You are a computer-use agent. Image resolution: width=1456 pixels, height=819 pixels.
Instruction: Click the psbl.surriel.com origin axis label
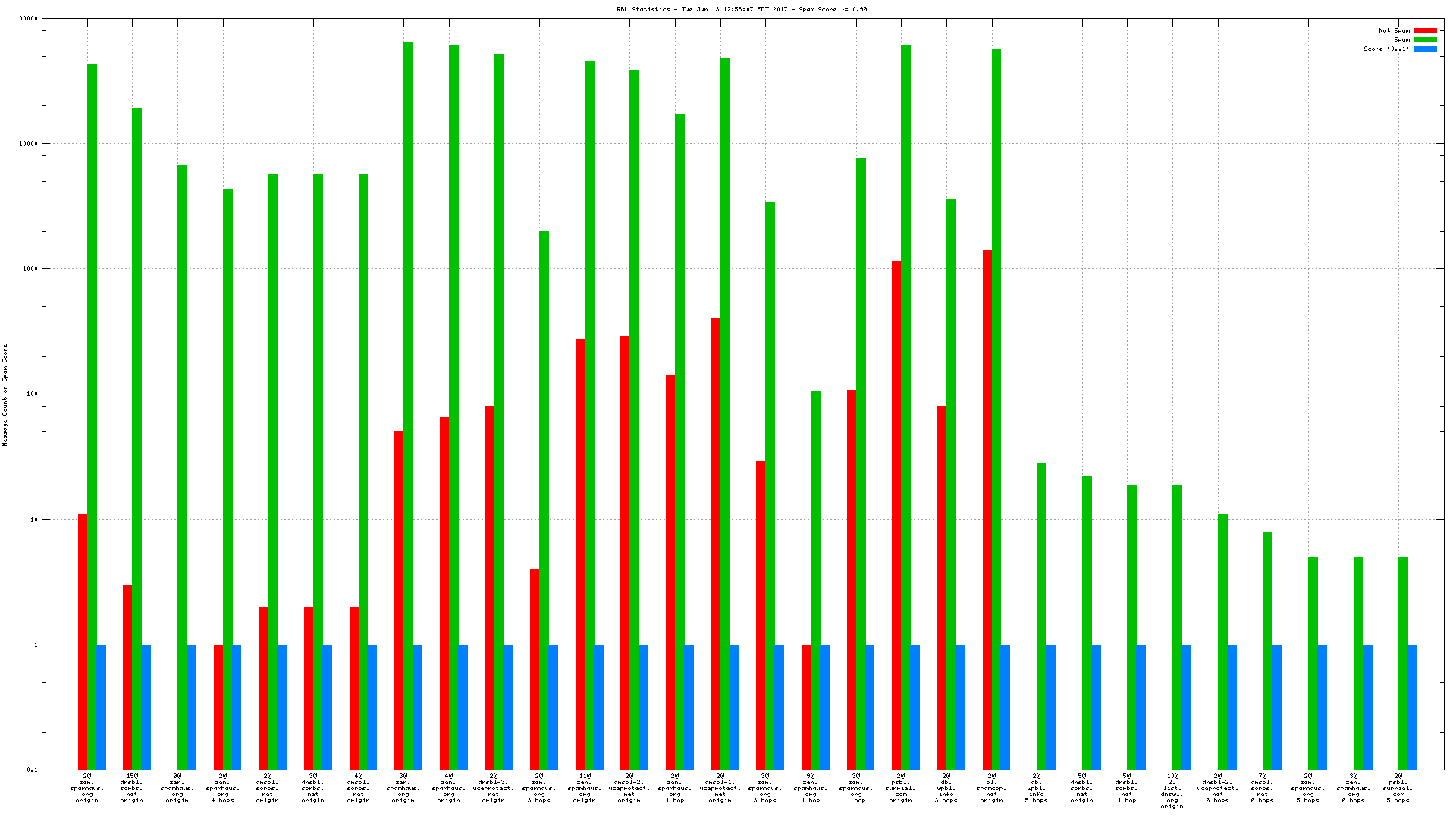click(901, 788)
